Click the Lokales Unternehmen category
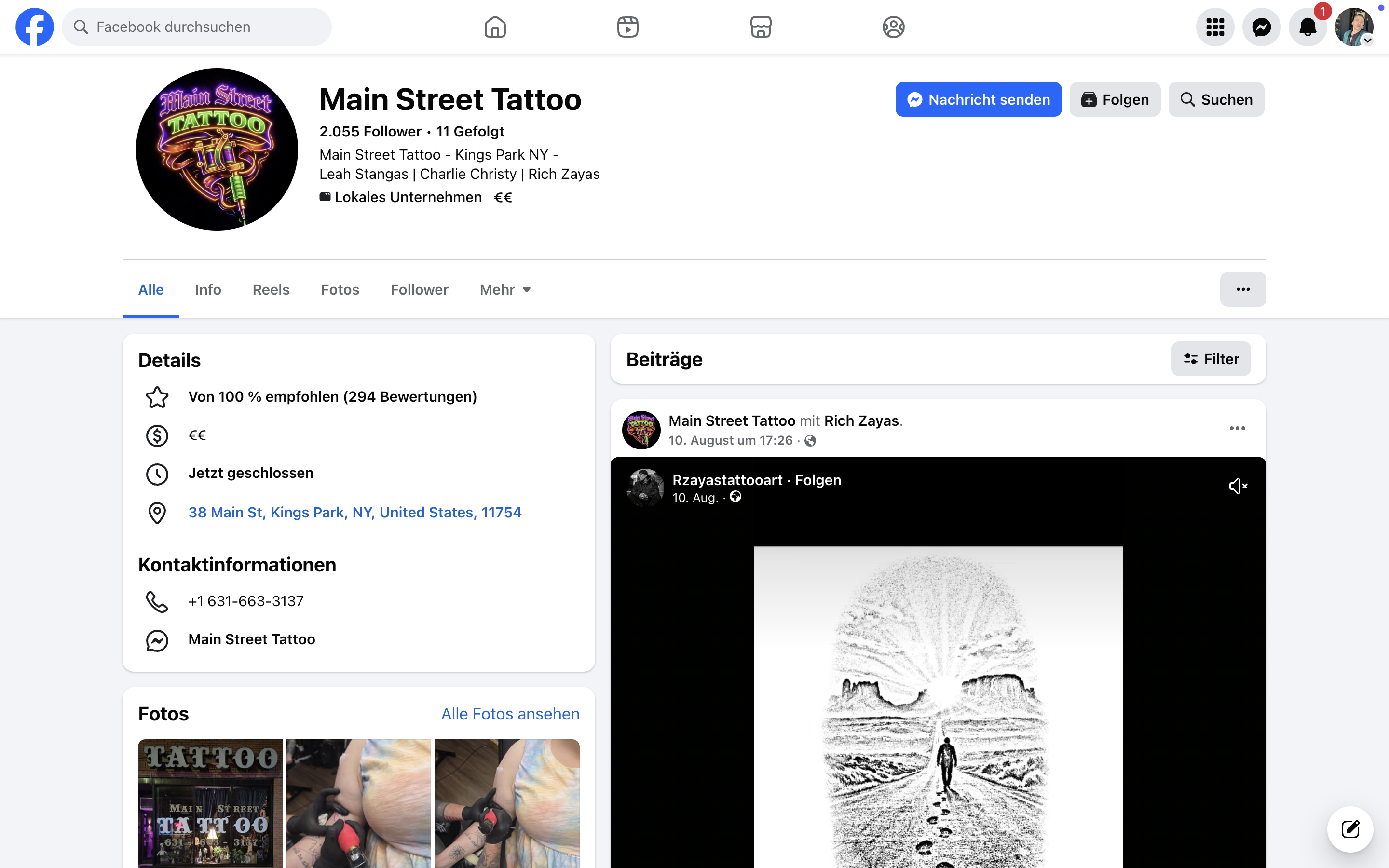Viewport: 1389px width, 868px height. pyautogui.click(x=408, y=197)
